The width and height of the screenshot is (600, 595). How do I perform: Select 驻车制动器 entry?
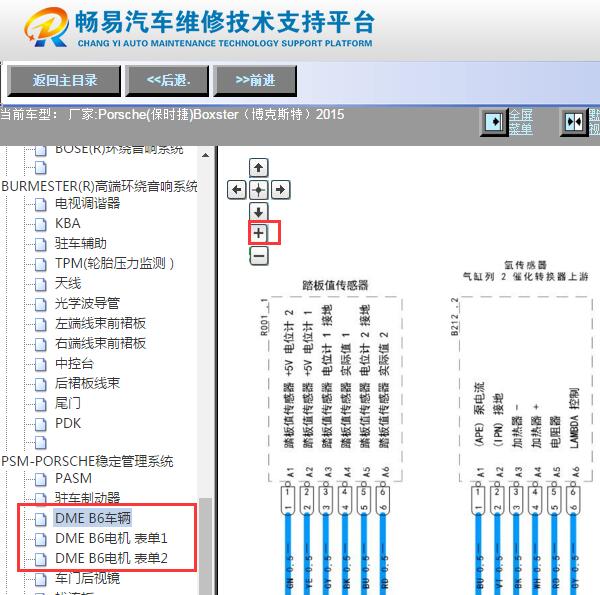(x=87, y=498)
